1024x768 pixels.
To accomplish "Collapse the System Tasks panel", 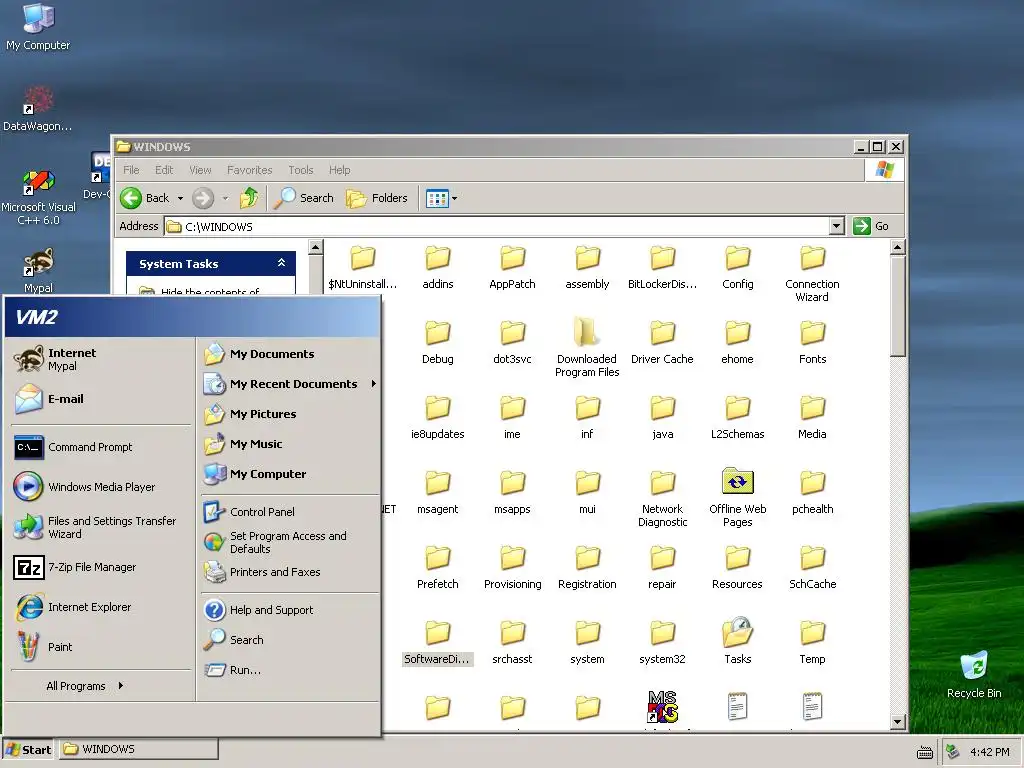I will click(x=281, y=263).
